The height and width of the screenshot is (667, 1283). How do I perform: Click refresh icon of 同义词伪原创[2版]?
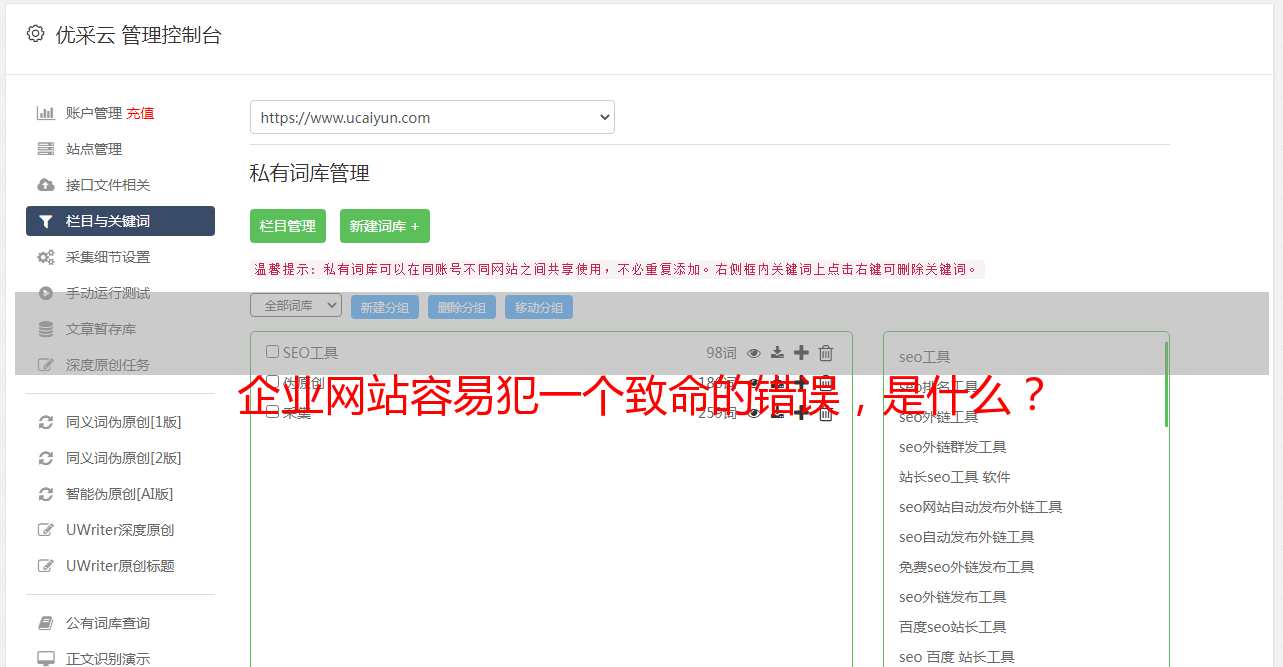(x=46, y=458)
